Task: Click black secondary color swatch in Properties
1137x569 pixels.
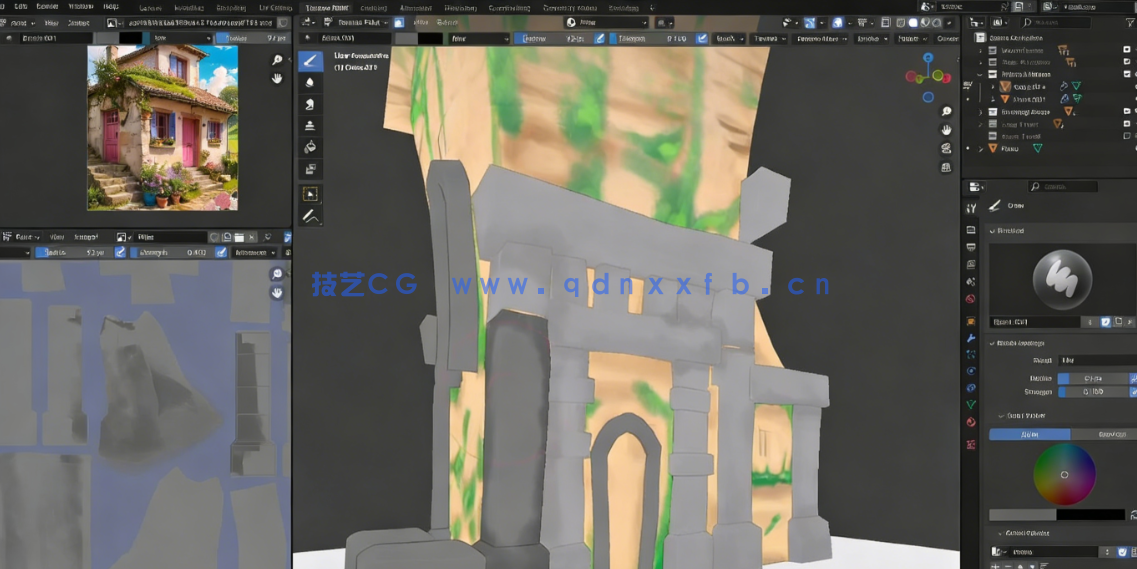Action: (1090, 515)
